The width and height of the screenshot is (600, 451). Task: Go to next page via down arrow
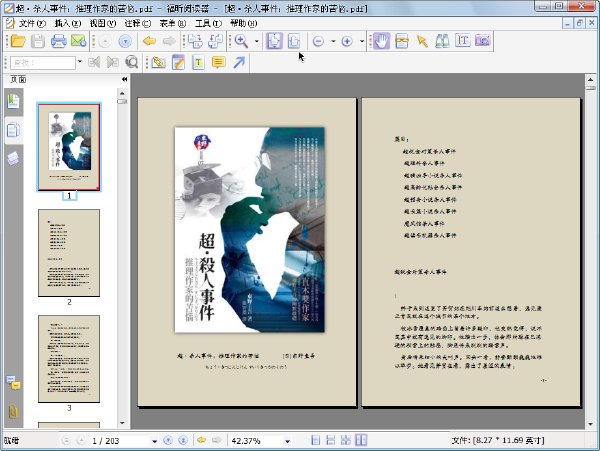coord(125,41)
